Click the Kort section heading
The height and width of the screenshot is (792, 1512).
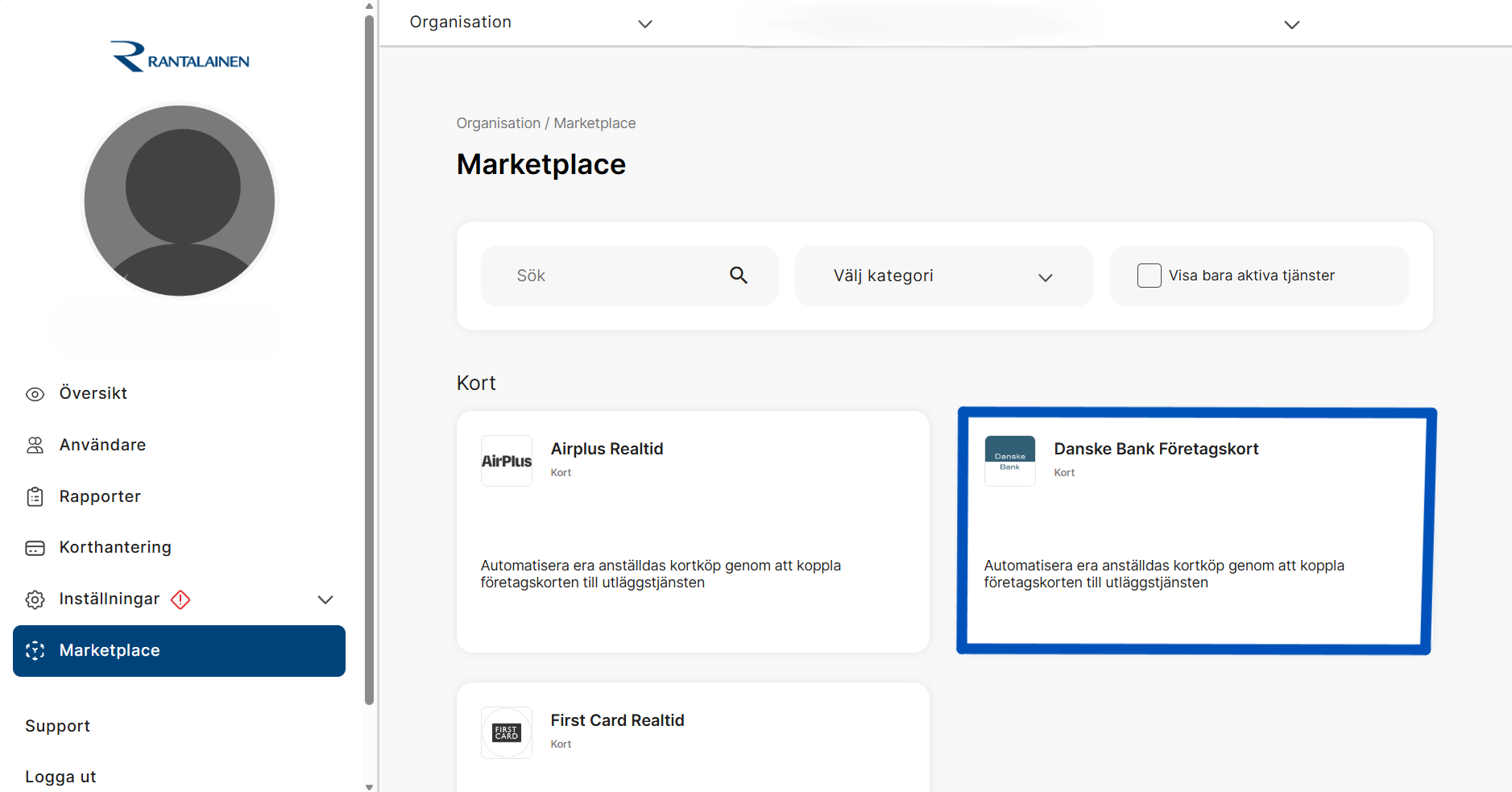pos(476,383)
